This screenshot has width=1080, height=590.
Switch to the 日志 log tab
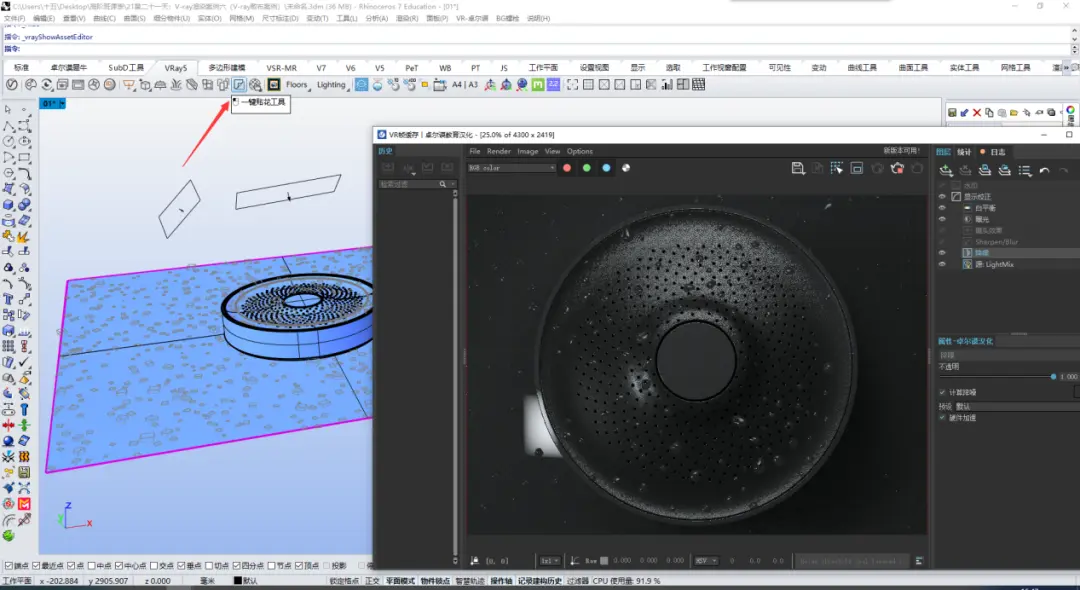[997, 151]
